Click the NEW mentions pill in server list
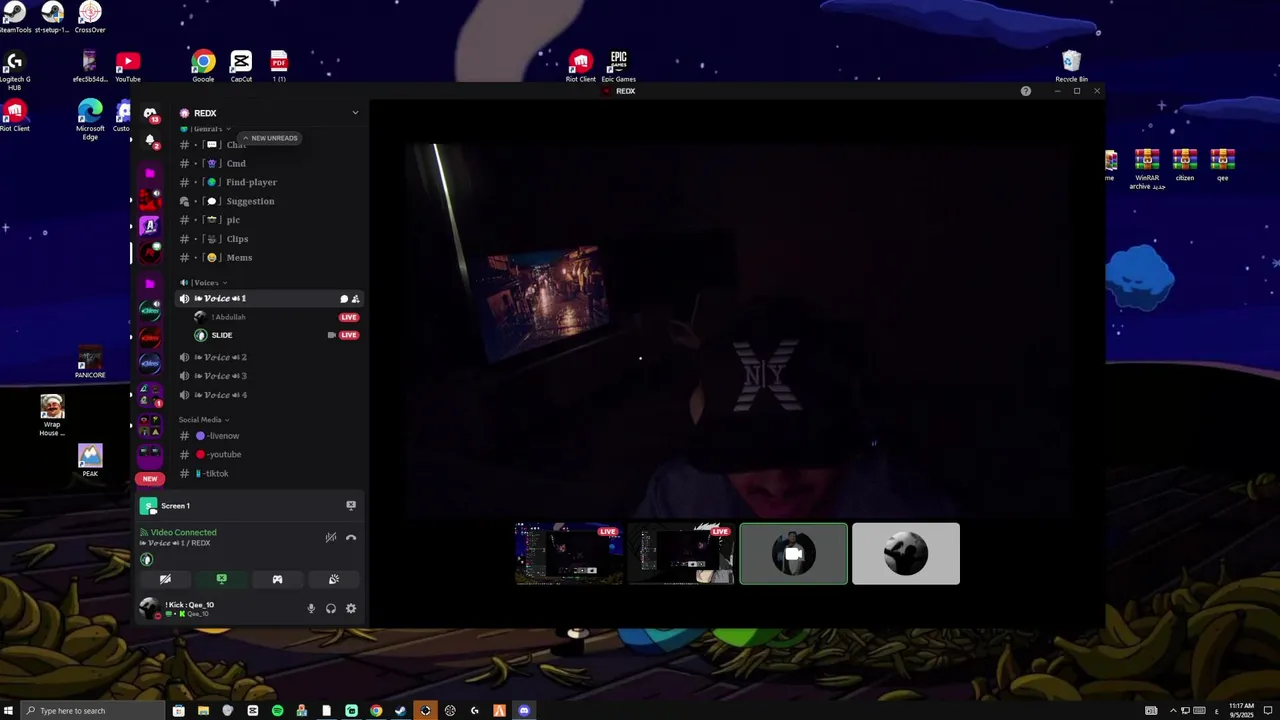Image resolution: width=1280 pixels, height=720 pixels. (150, 478)
